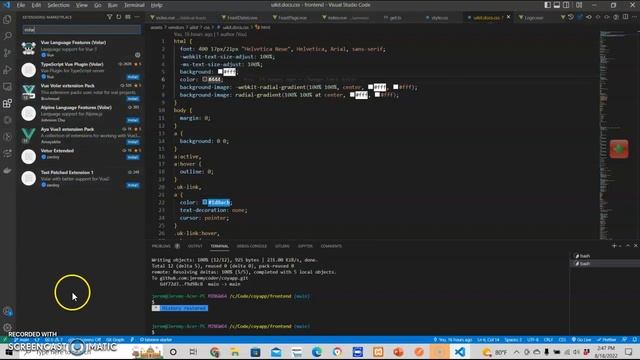
Task: Click Go Live in status bar
Action: [x=581, y=340]
